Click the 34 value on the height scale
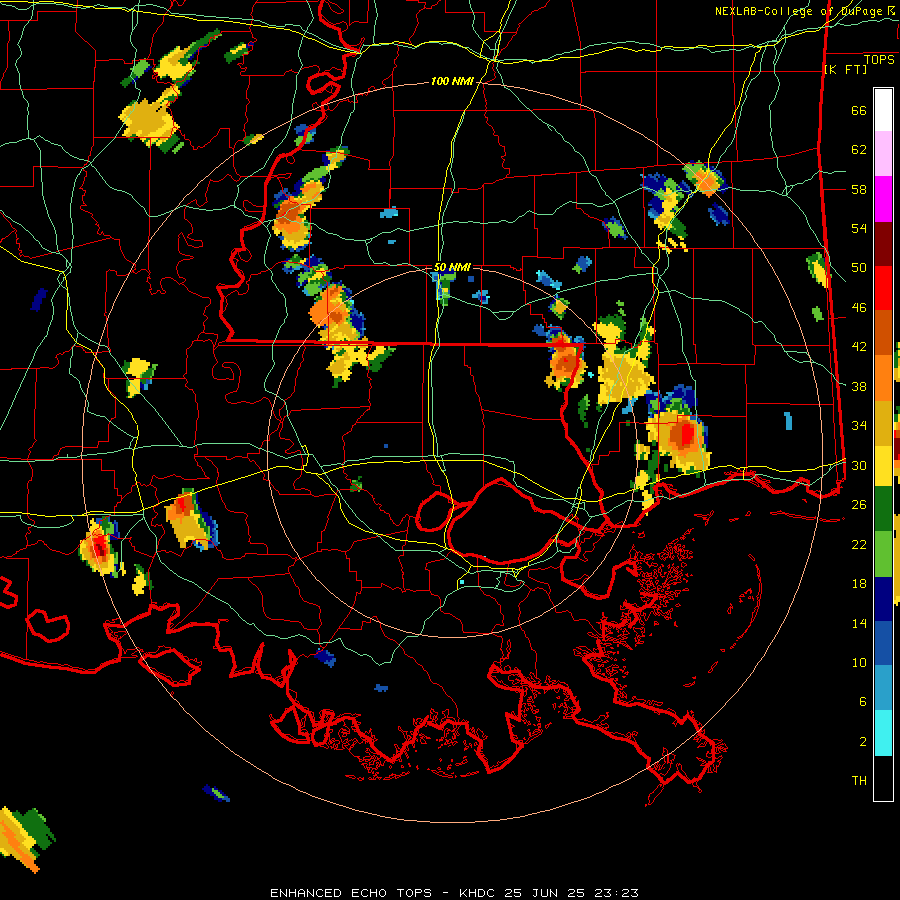The height and width of the screenshot is (900, 900). tap(859, 426)
